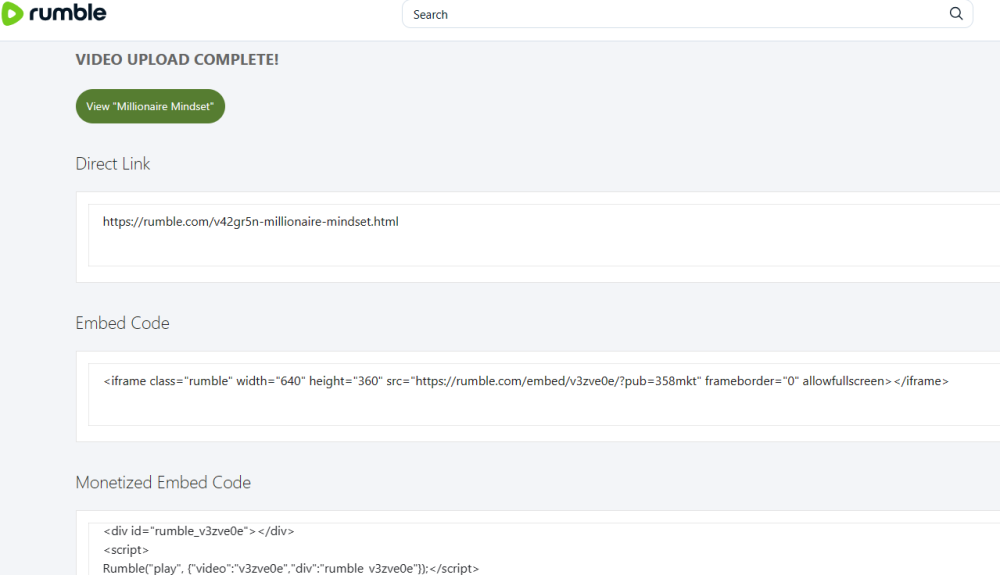1000x575 pixels.
Task: Click empty space below the iframe code
Action: tap(500, 410)
